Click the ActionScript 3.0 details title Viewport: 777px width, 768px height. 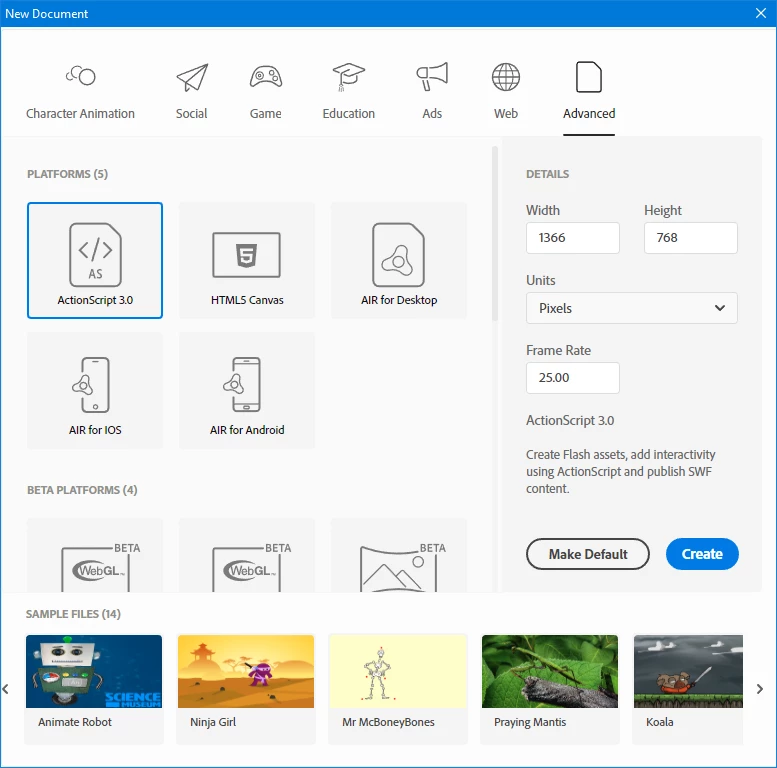[x=570, y=421]
